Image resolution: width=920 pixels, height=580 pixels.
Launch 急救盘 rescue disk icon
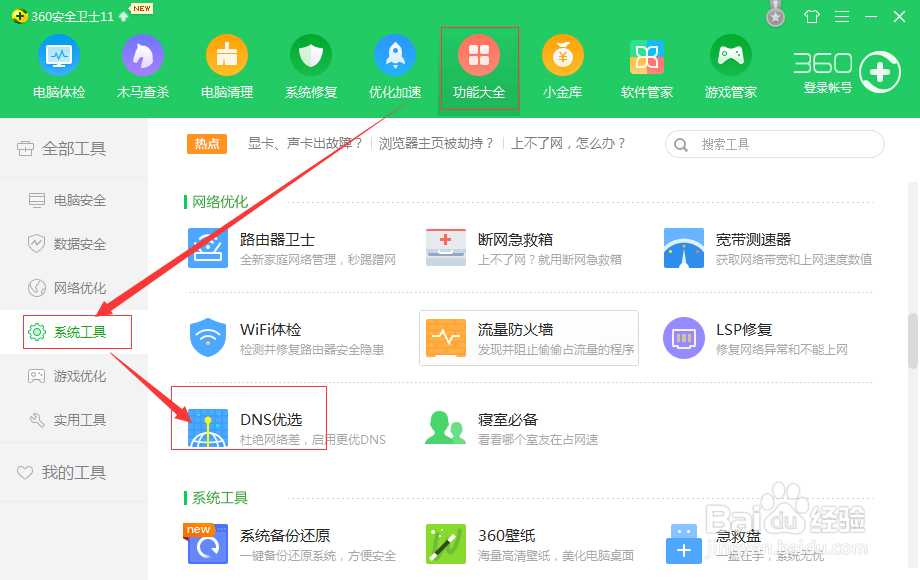tap(684, 544)
